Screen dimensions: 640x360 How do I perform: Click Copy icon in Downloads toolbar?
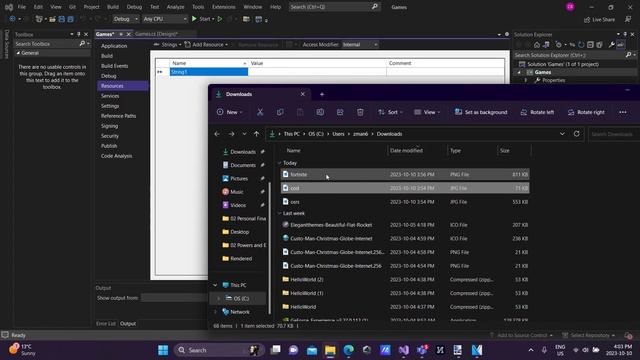280,112
